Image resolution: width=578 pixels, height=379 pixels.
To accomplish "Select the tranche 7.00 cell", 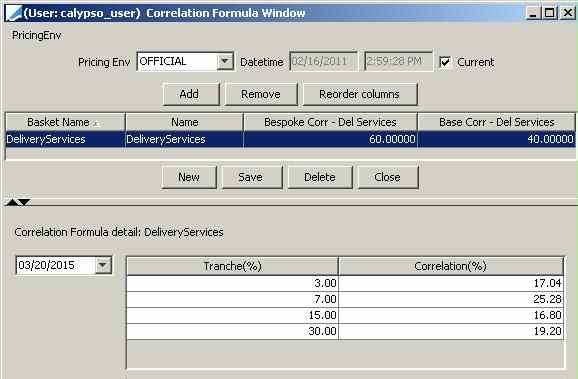I will 232,299.
